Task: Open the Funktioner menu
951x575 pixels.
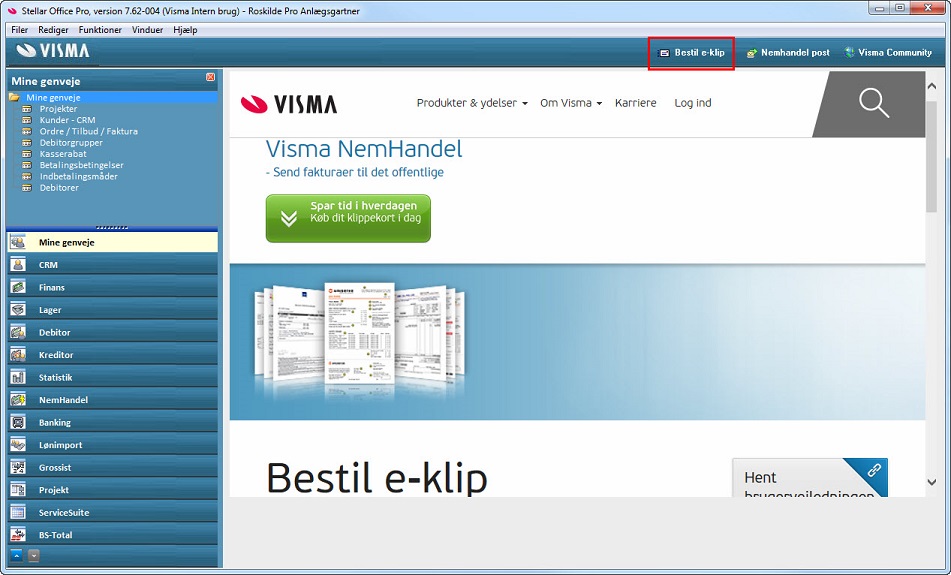Action: [x=100, y=30]
